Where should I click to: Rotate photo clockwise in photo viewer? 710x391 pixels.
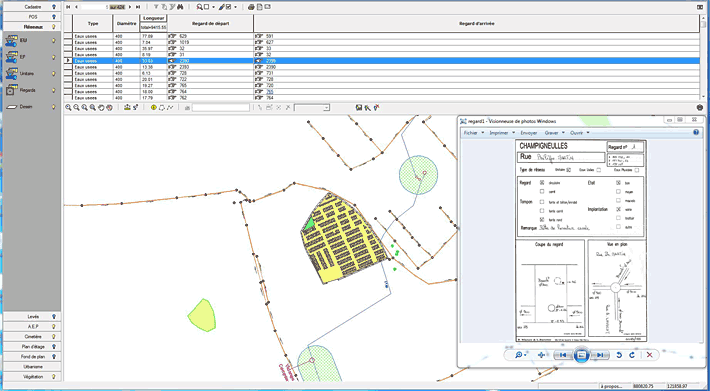tap(632, 355)
